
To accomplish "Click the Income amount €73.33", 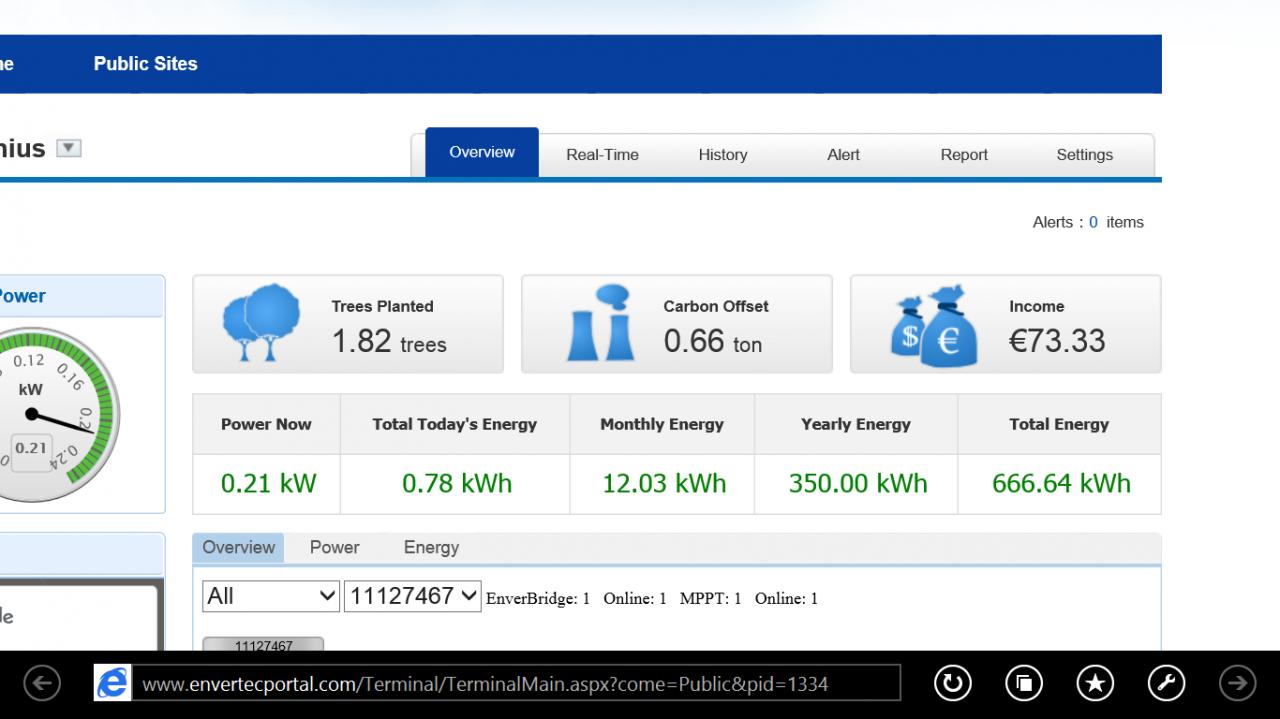I will point(1057,341).
